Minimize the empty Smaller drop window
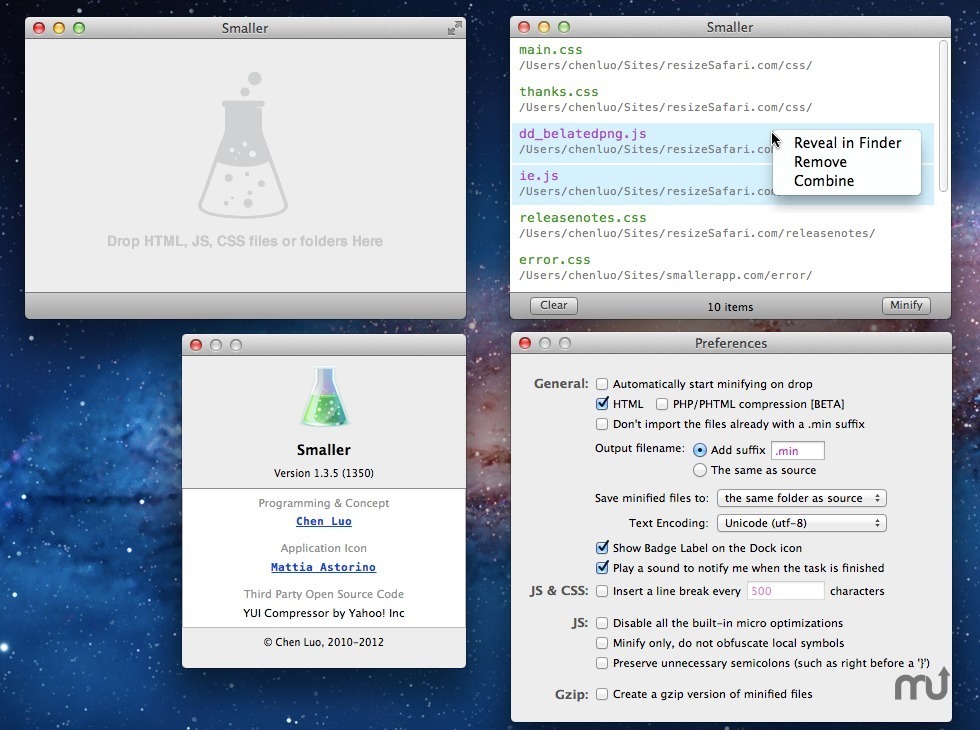The width and height of the screenshot is (980, 730). (59, 28)
